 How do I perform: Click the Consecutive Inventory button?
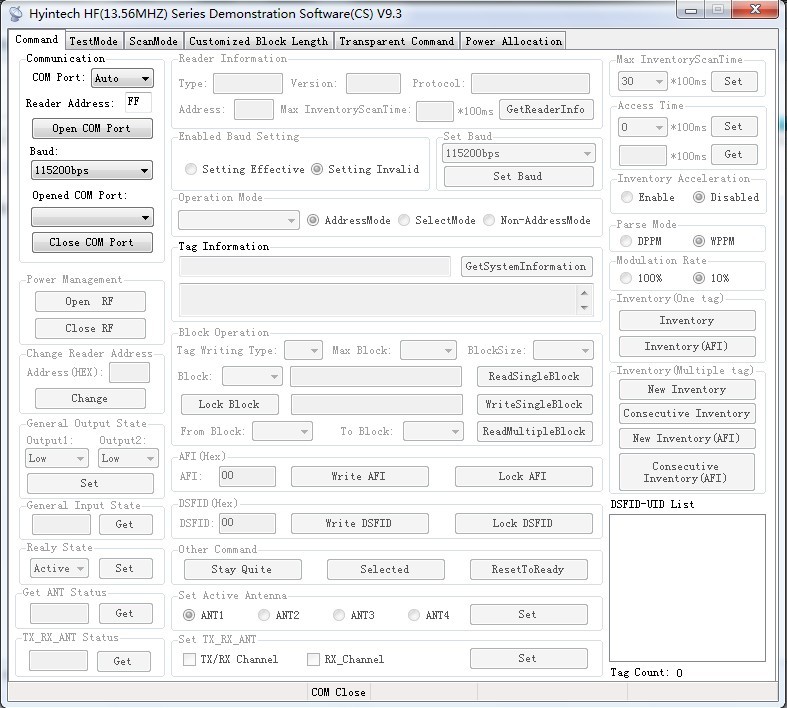[687, 414]
